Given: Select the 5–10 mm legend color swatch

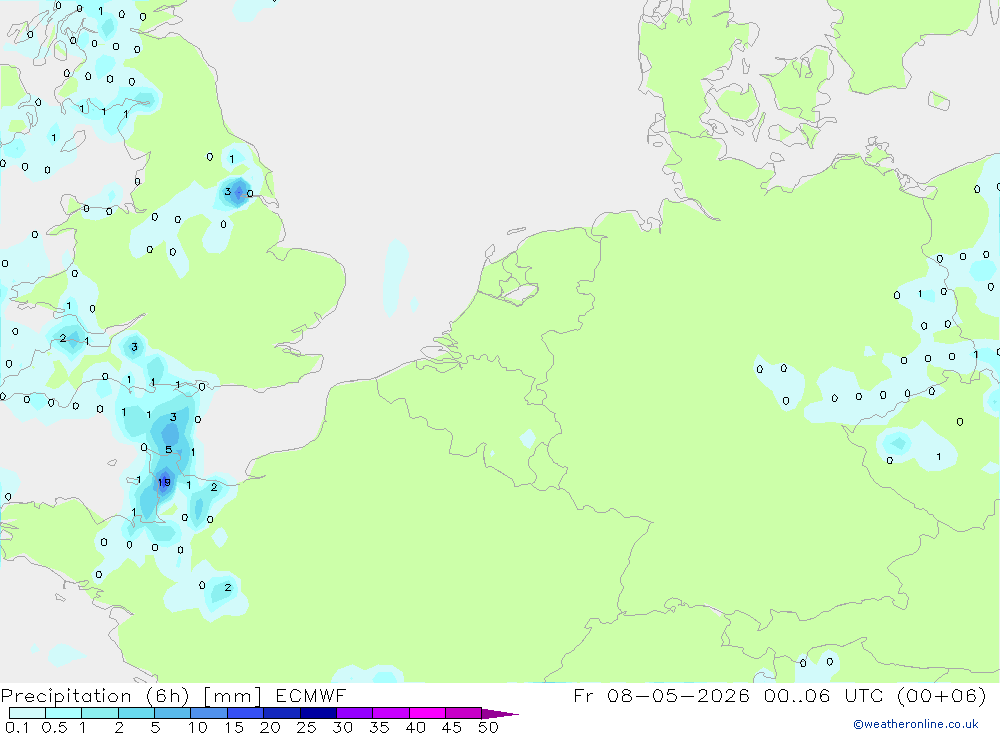Looking at the screenshot, I should click(x=173, y=713).
